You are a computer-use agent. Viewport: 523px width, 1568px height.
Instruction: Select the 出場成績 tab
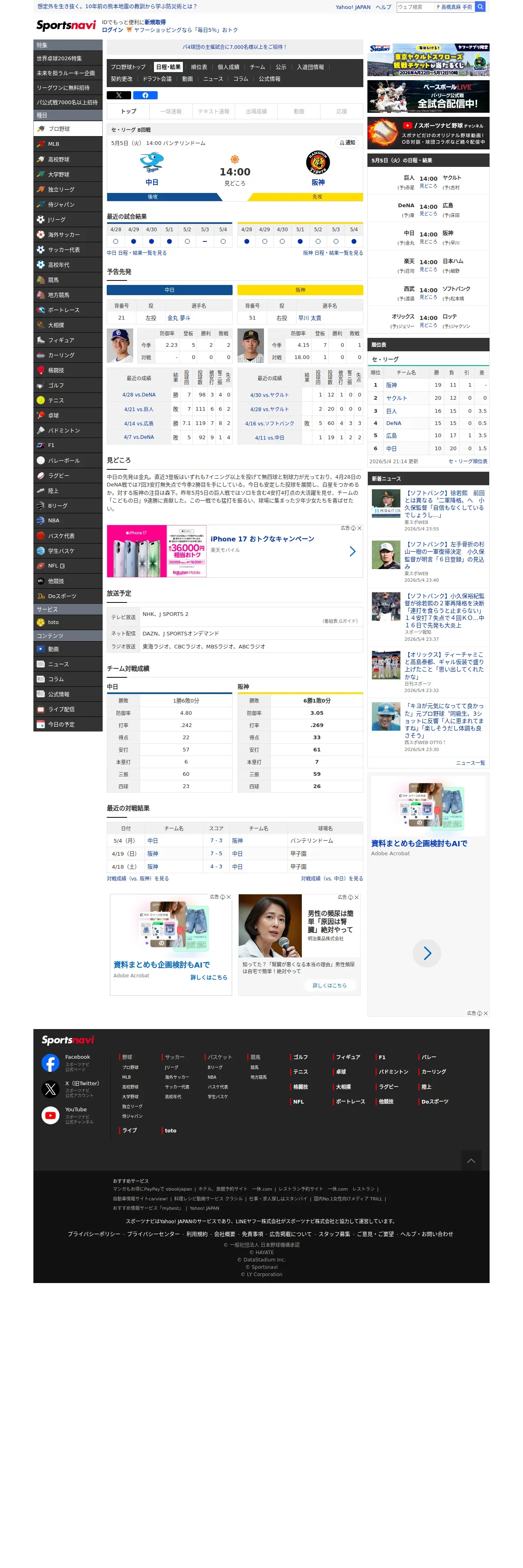coord(256,112)
